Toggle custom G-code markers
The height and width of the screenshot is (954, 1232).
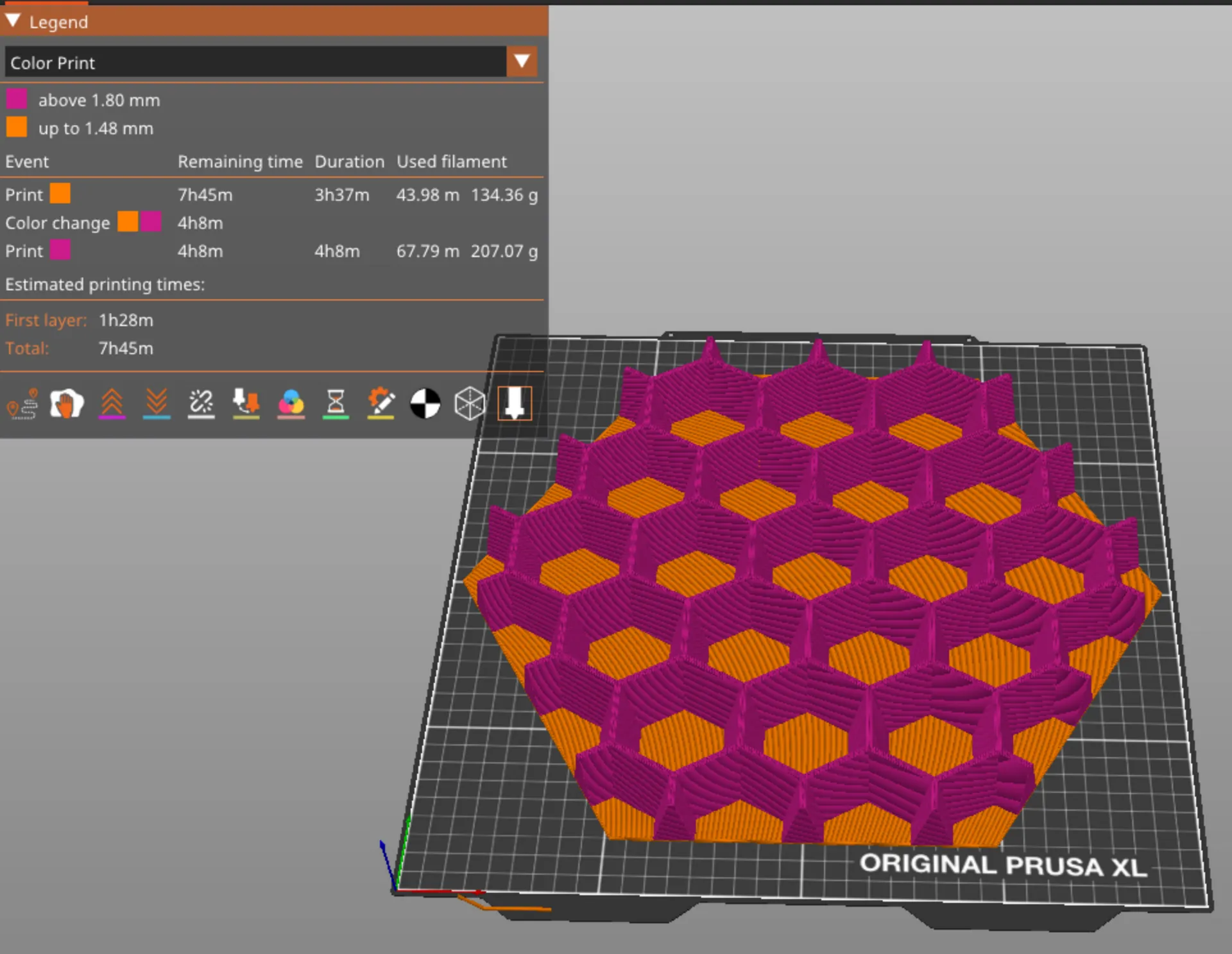381,403
